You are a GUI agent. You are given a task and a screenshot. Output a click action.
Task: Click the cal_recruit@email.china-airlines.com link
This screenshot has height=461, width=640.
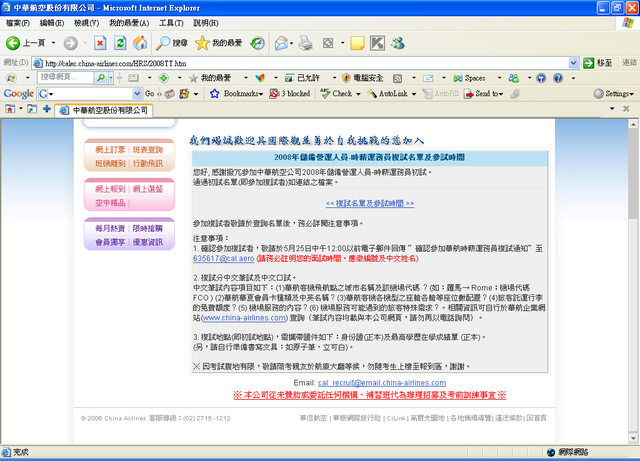coord(382,383)
